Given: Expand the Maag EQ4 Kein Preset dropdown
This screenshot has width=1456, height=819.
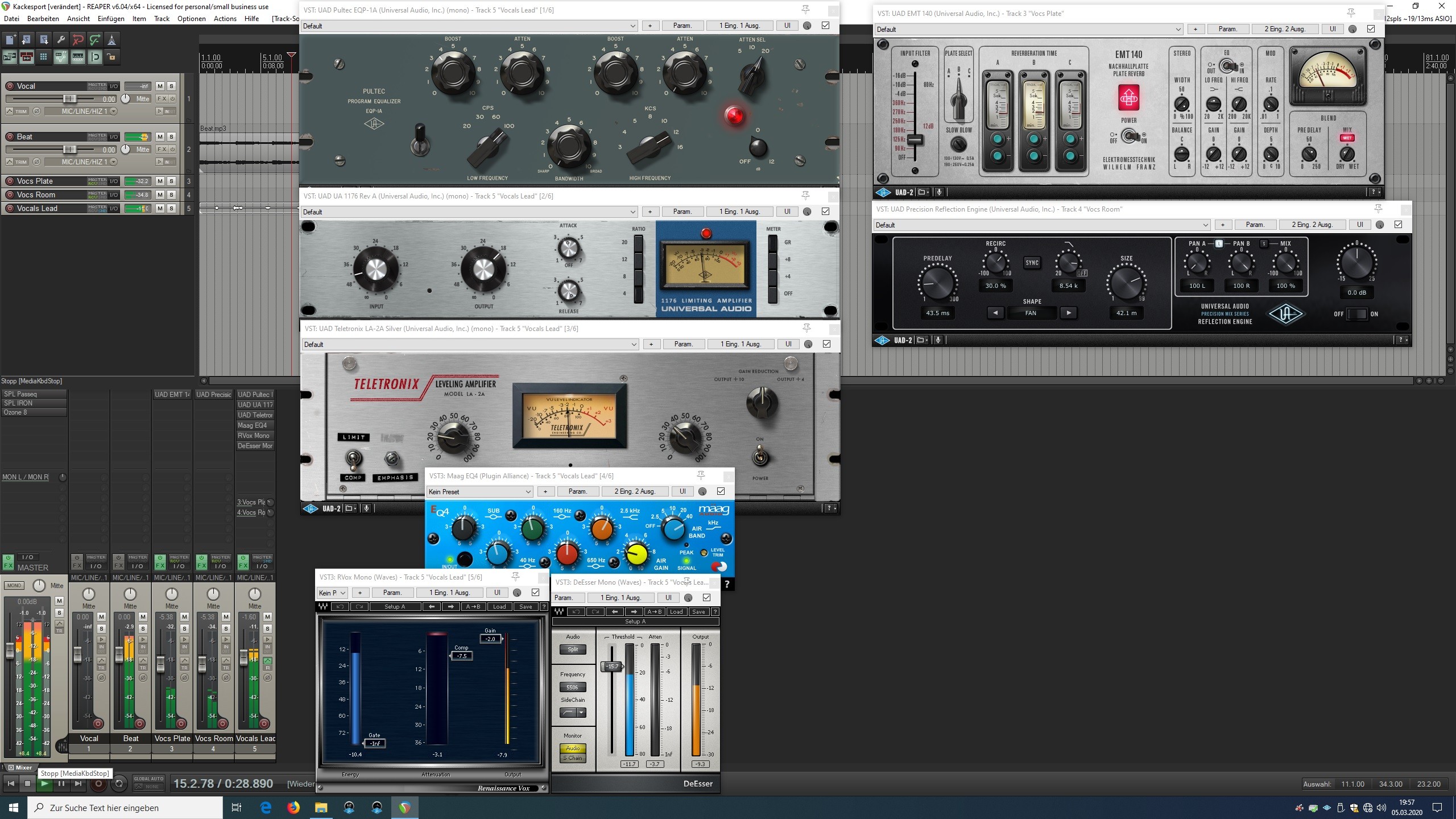Looking at the screenshot, I should point(527,491).
